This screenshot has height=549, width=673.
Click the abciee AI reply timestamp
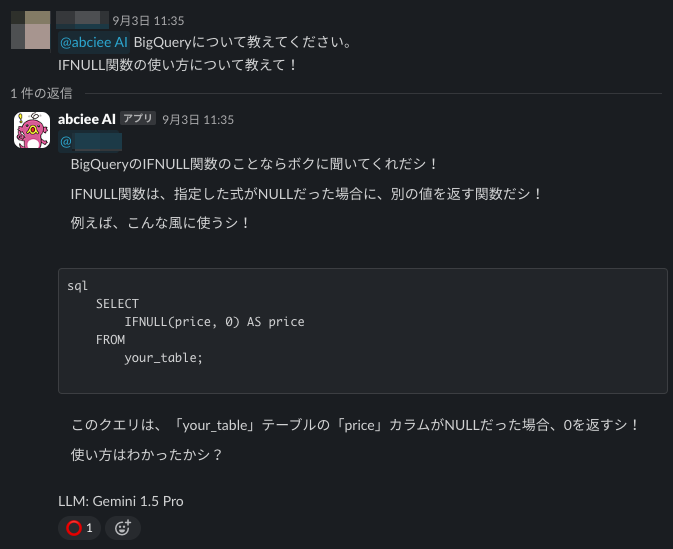[x=198, y=119]
